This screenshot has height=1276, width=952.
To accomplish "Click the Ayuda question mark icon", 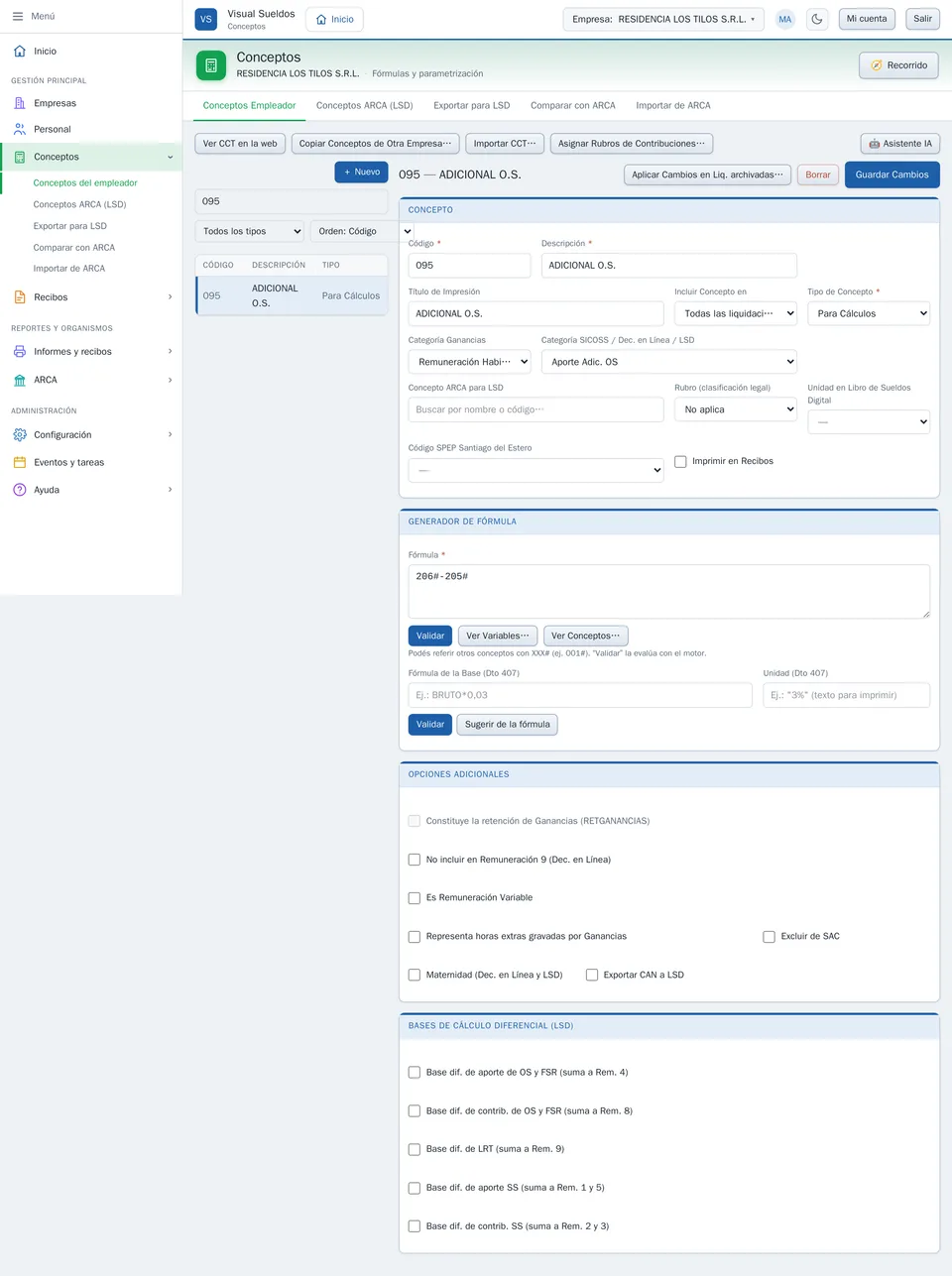I will pyautogui.click(x=20, y=490).
